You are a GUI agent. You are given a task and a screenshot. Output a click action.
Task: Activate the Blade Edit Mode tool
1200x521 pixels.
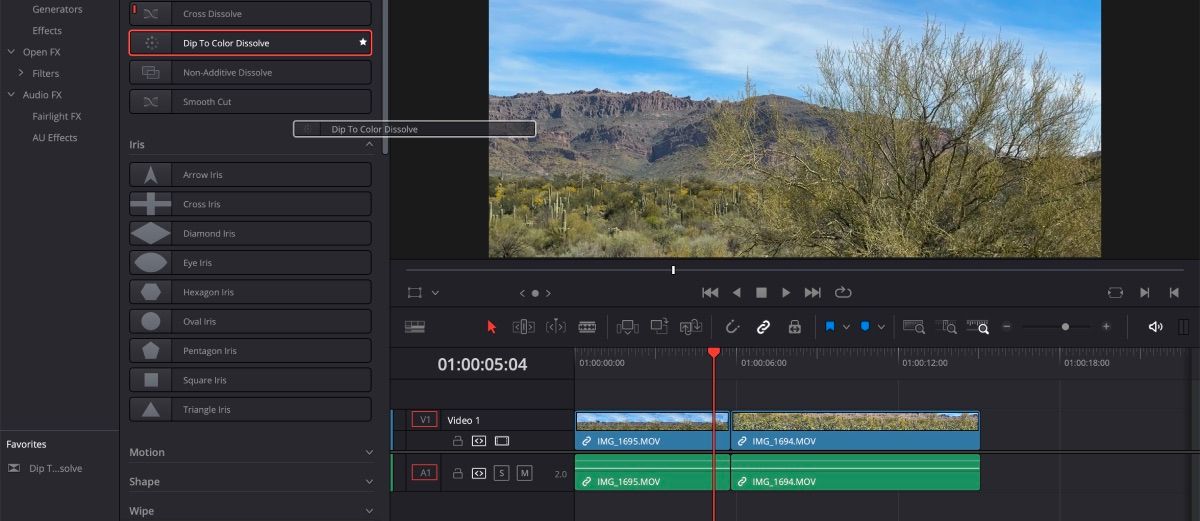pyautogui.click(x=587, y=327)
